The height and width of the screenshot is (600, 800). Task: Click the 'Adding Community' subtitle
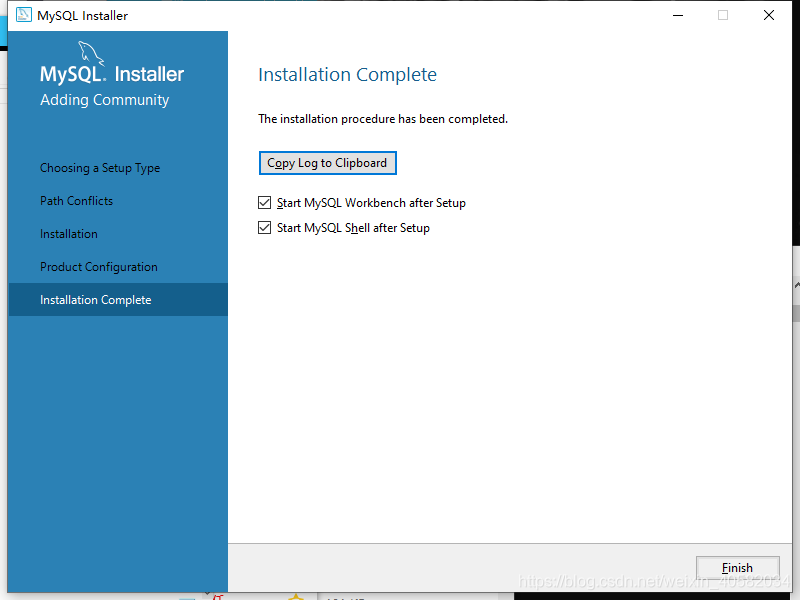105,99
